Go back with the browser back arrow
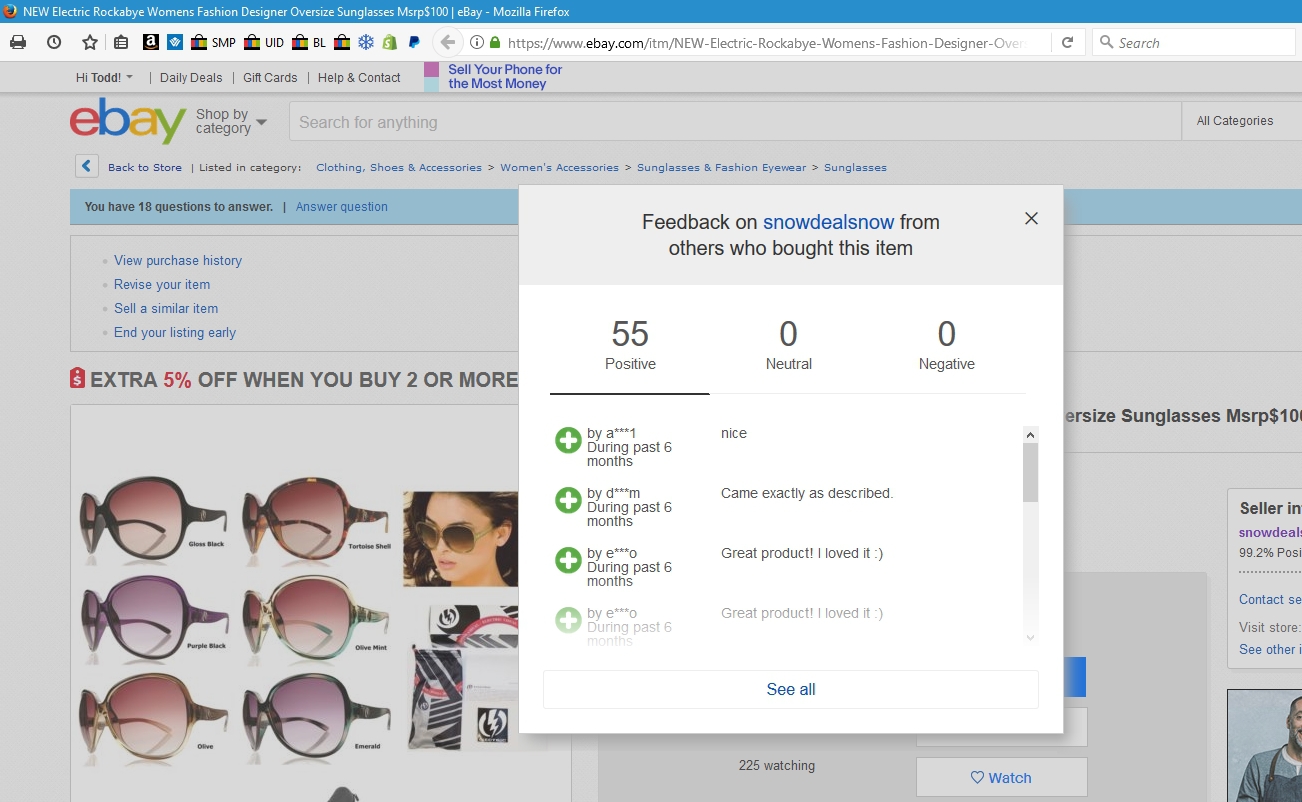The image size is (1302, 802). pyautogui.click(x=448, y=43)
